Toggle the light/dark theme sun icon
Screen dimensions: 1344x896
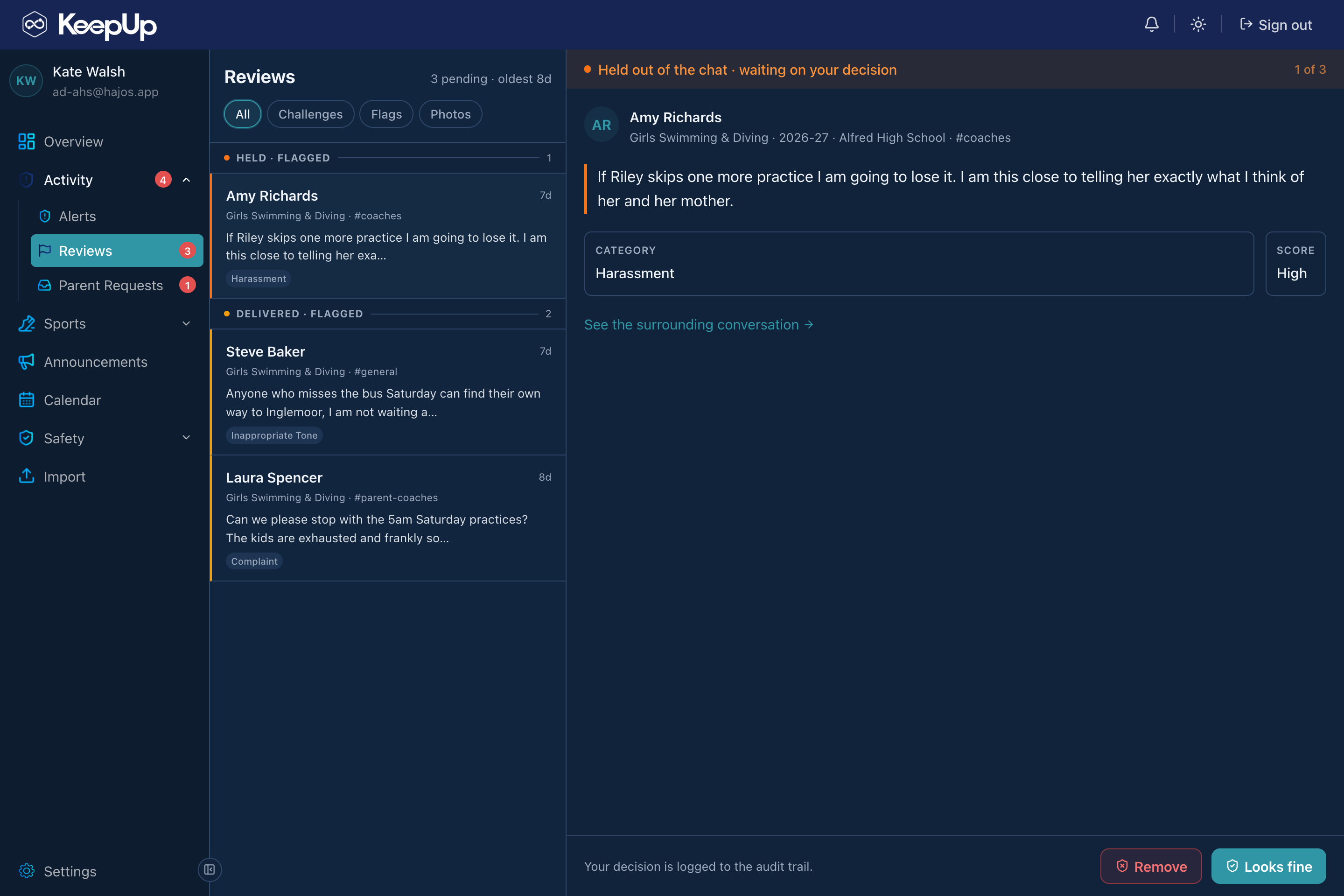pyautogui.click(x=1198, y=25)
